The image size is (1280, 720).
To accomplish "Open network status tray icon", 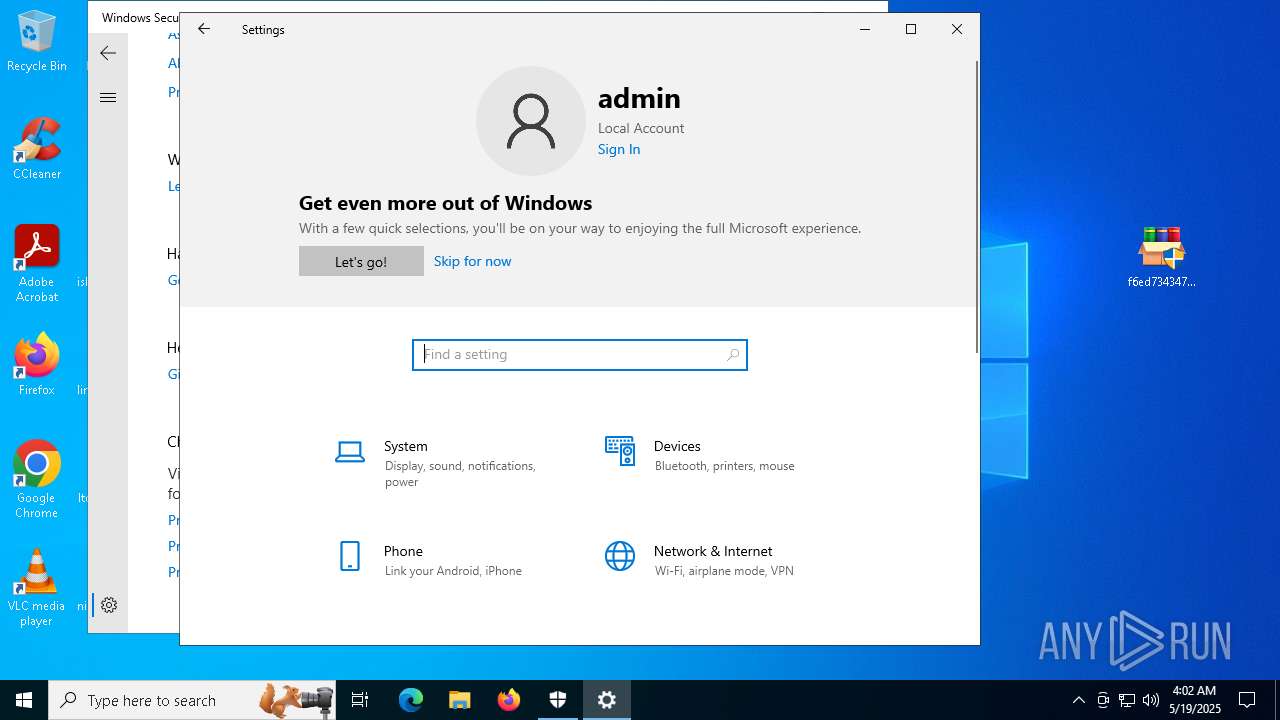I will tap(1127, 700).
